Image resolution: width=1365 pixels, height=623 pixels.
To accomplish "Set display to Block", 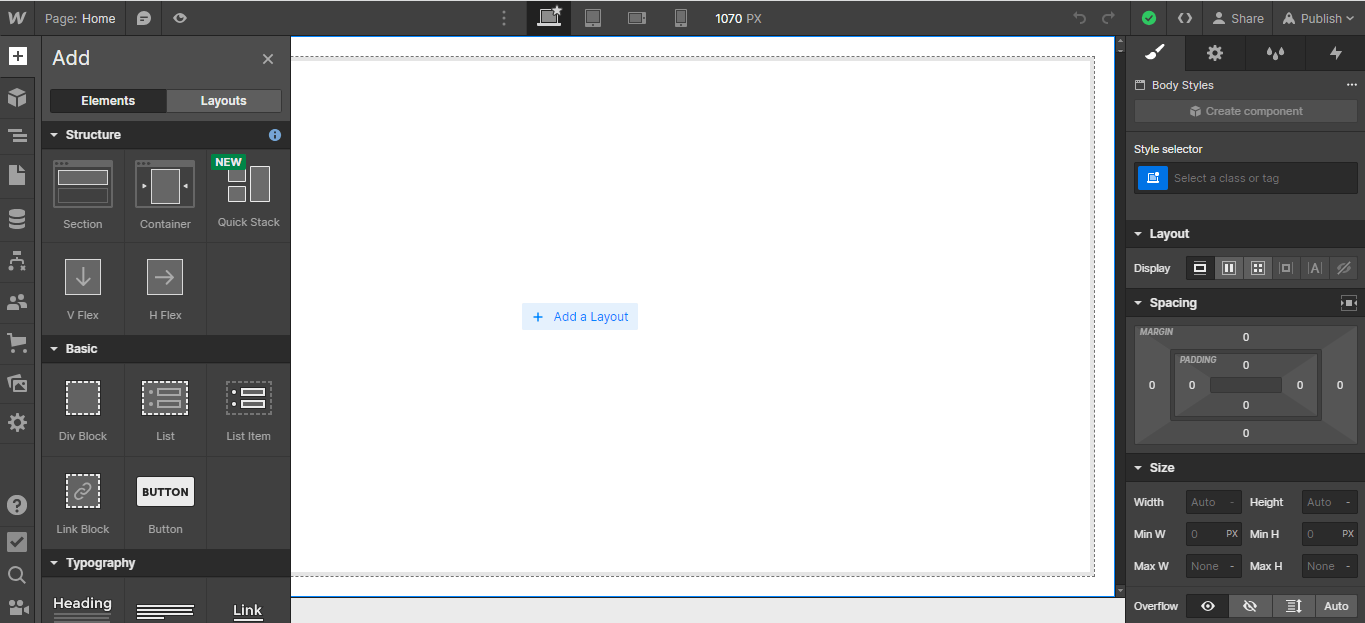I will click(x=1200, y=268).
